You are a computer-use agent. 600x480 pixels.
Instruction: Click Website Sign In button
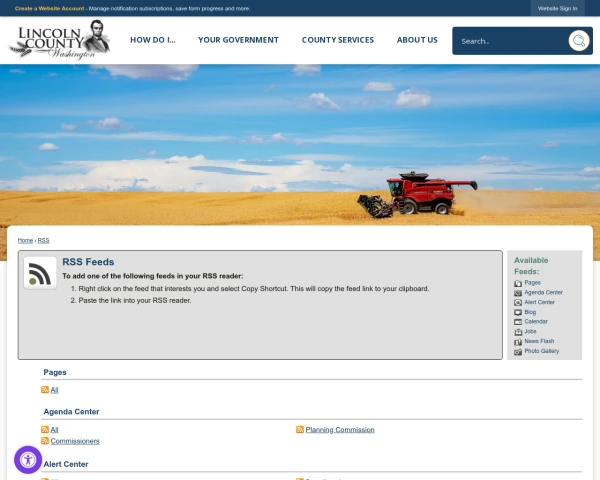tap(558, 8)
